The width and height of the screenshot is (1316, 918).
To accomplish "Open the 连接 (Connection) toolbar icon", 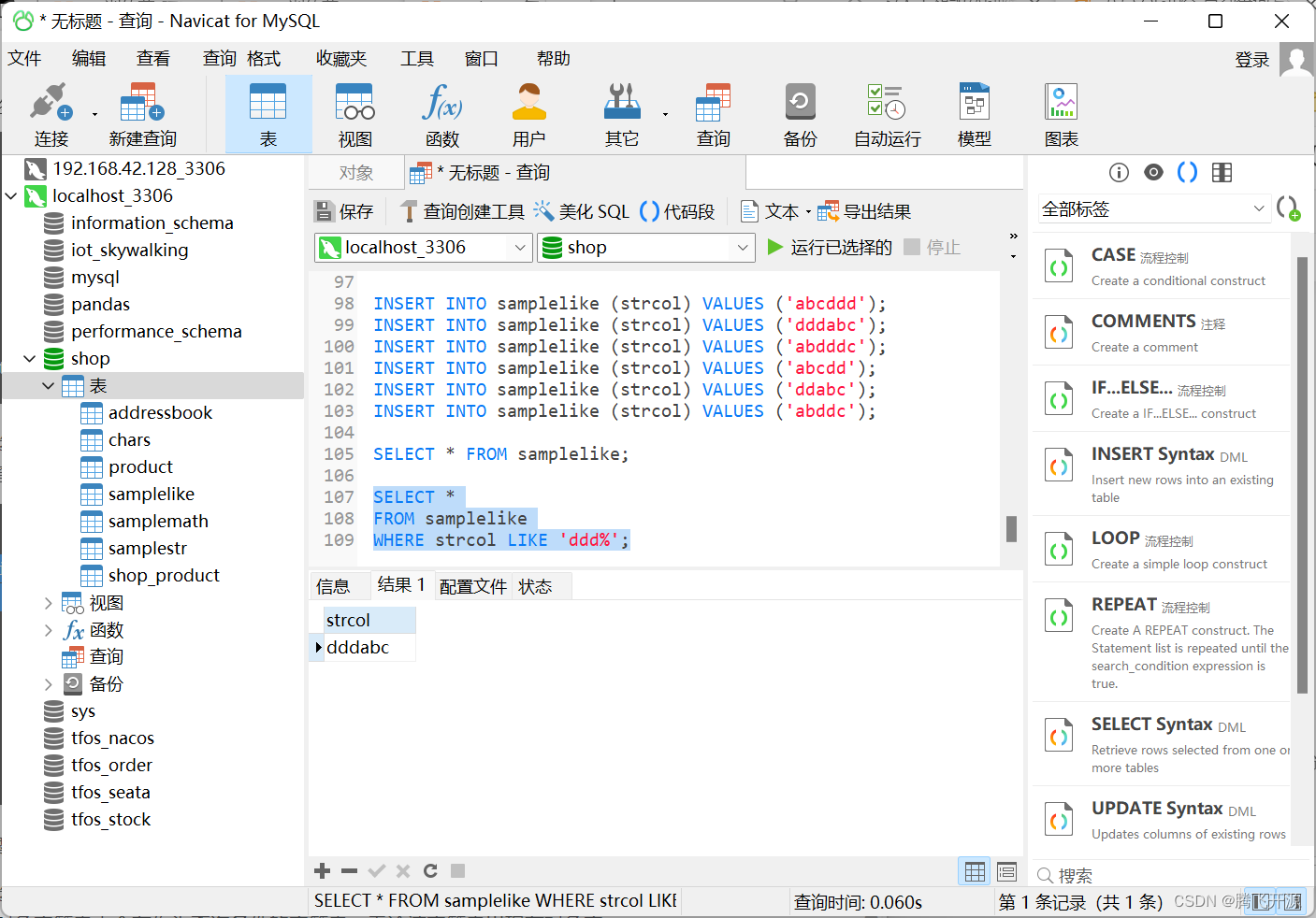I will 51,114.
